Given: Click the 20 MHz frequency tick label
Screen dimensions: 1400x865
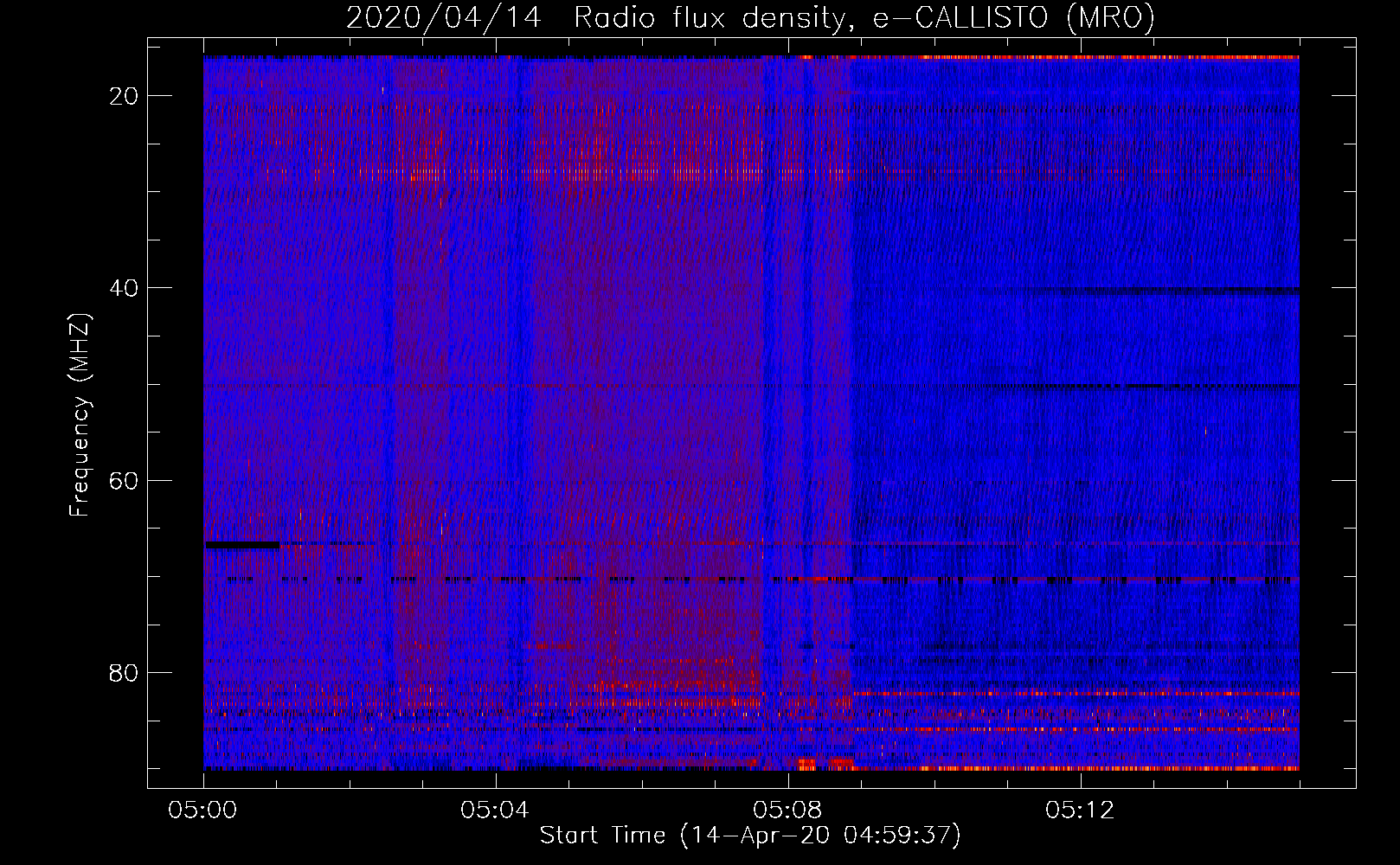Looking at the screenshot, I should click(124, 96).
